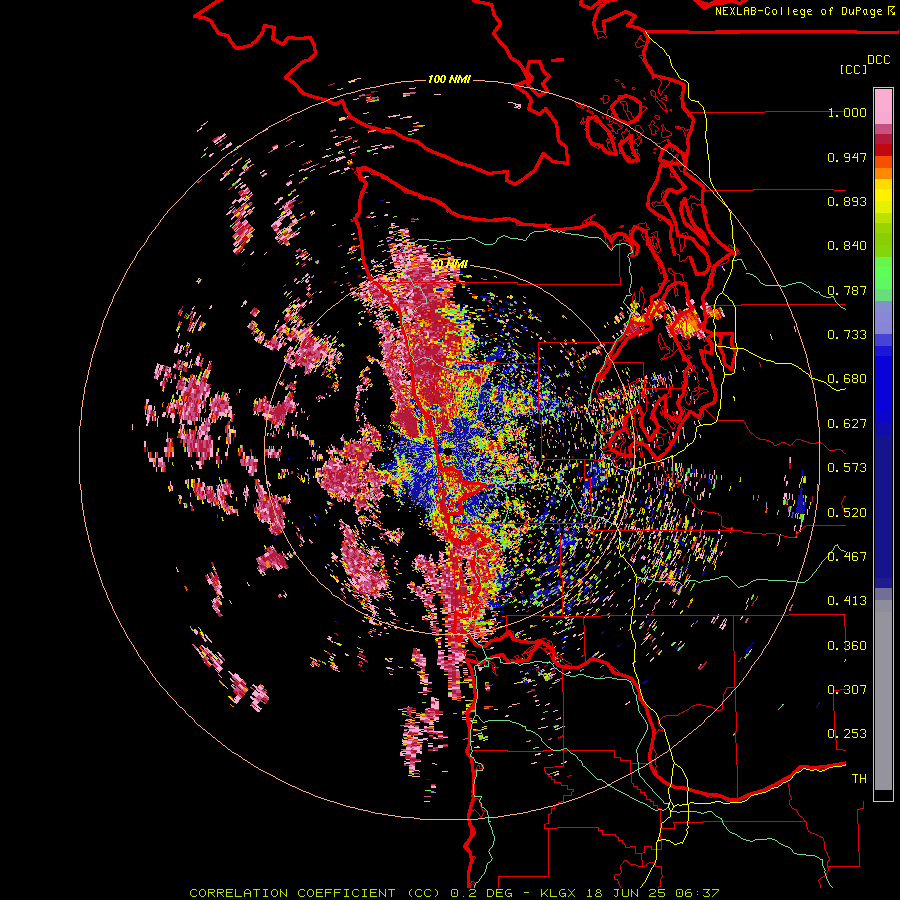Select the 100 NMI range ring label
Screen dimensions: 900x900
(x=449, y=79)
